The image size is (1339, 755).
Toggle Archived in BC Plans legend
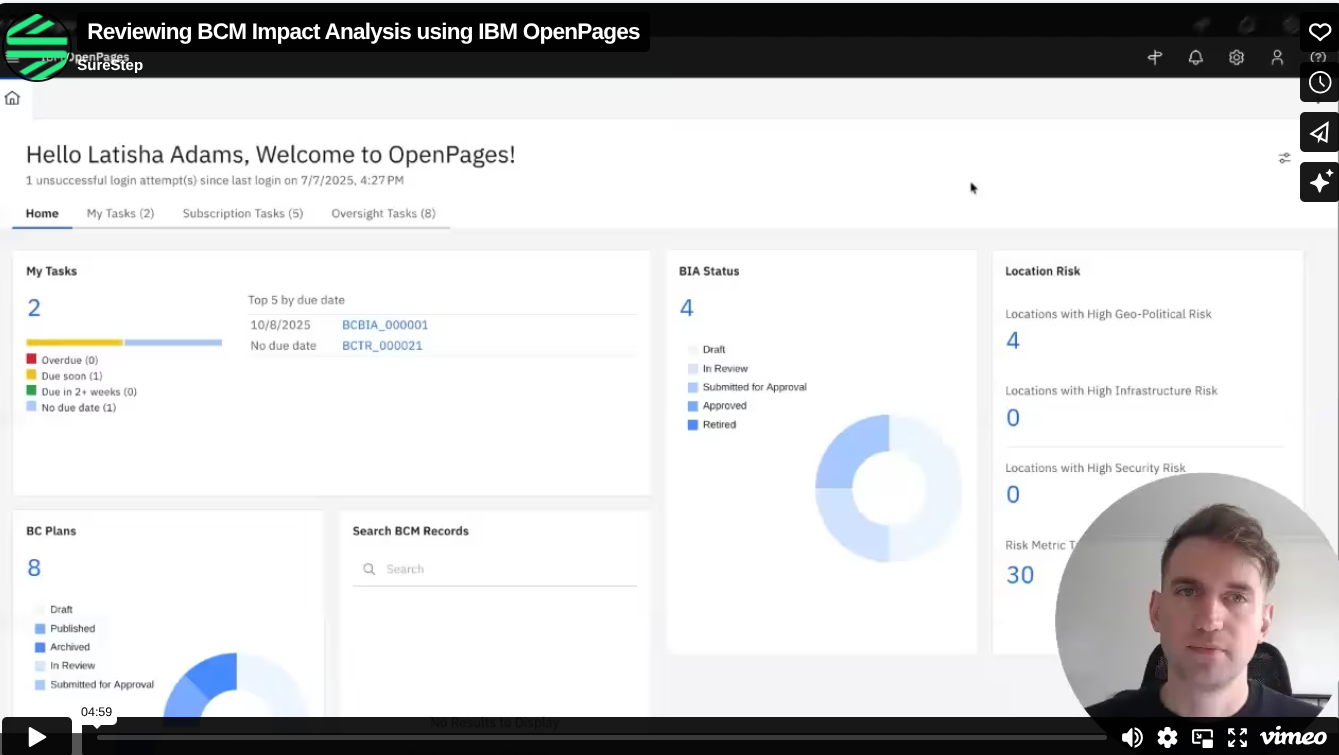(x=62, y=647)
